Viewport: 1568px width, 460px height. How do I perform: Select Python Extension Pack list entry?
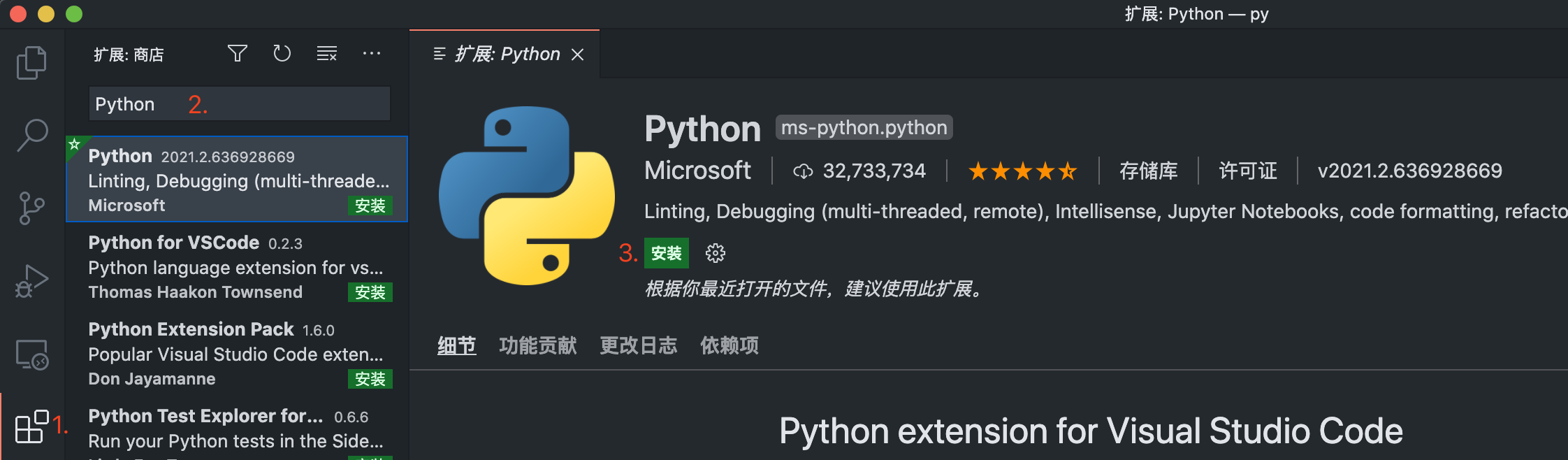237,353
